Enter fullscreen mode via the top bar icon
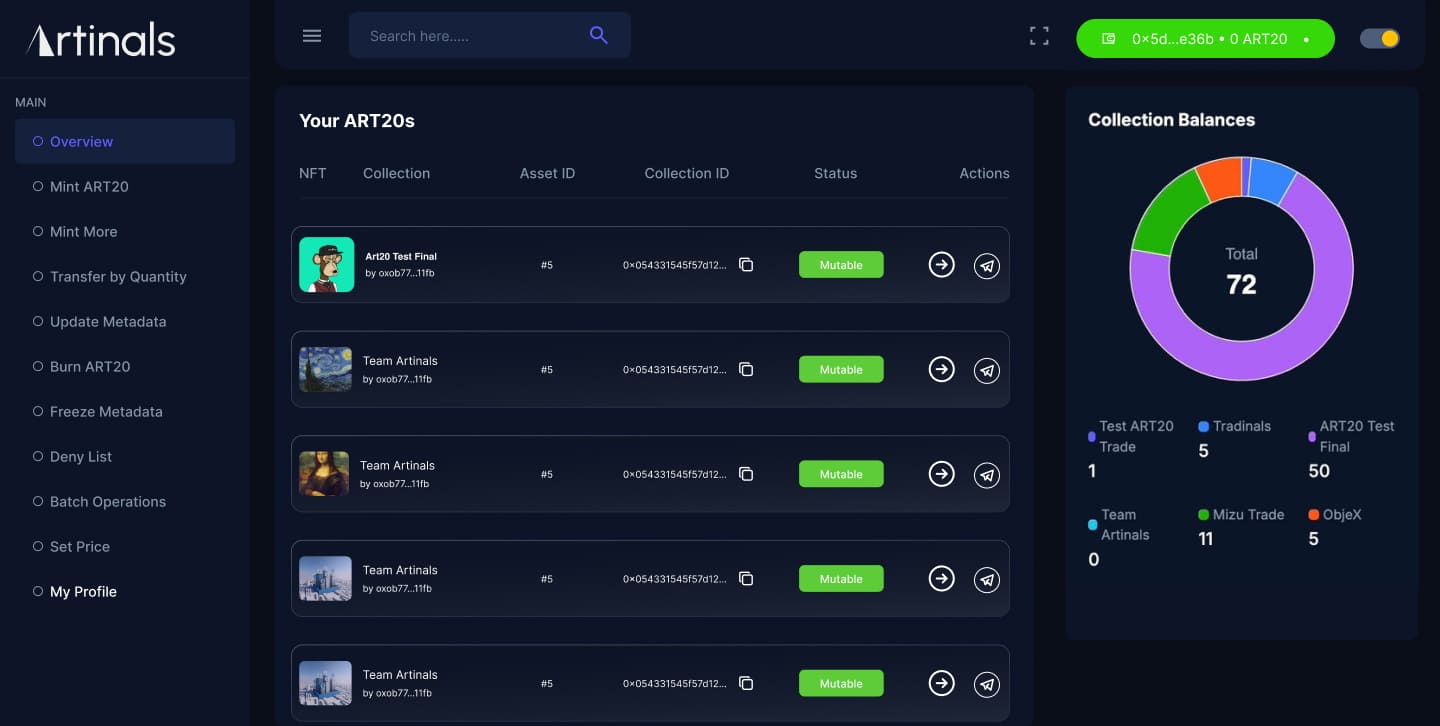Screen dimensions: 1440x726 (x=1040, y=37)
